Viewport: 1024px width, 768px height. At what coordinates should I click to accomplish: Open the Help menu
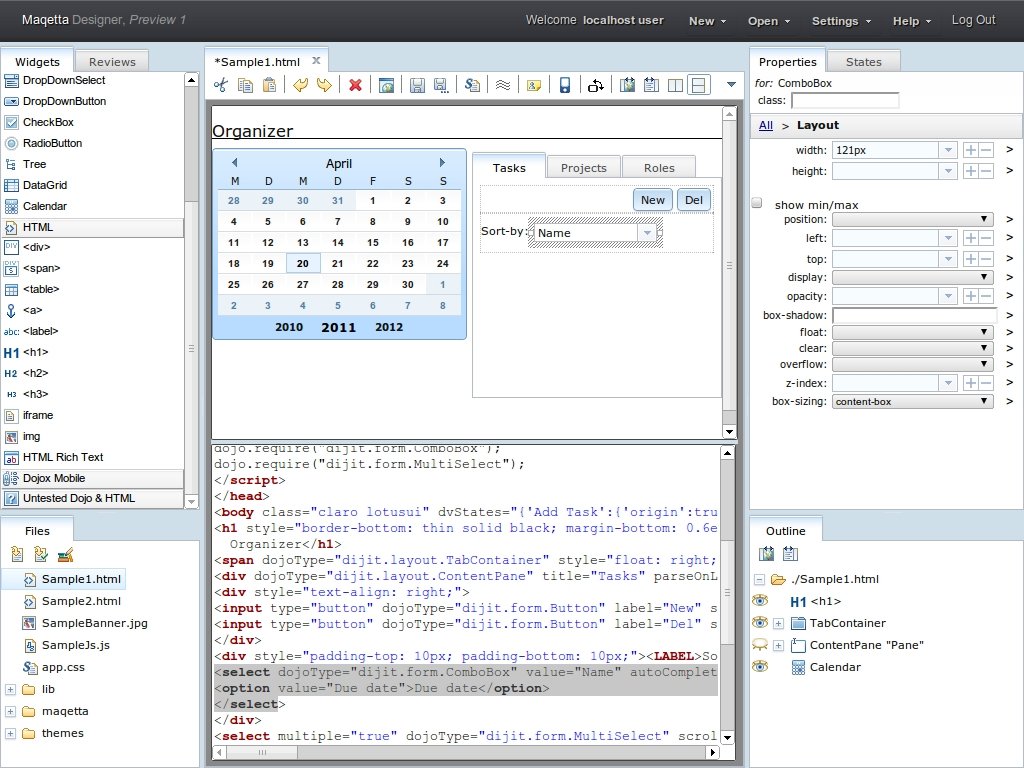(x=912, y=21)
